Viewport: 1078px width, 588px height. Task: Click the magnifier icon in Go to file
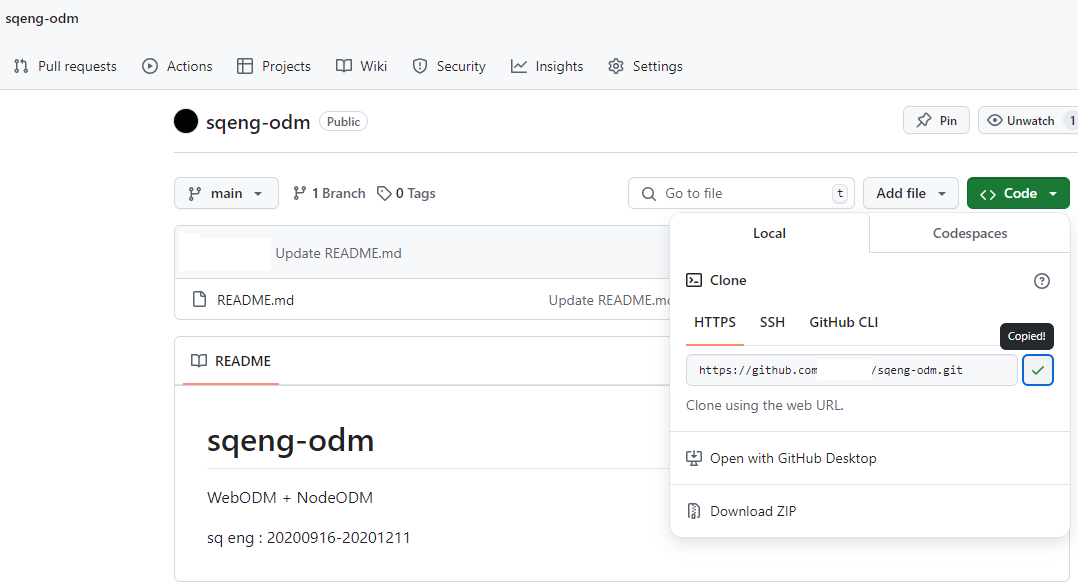648,194
